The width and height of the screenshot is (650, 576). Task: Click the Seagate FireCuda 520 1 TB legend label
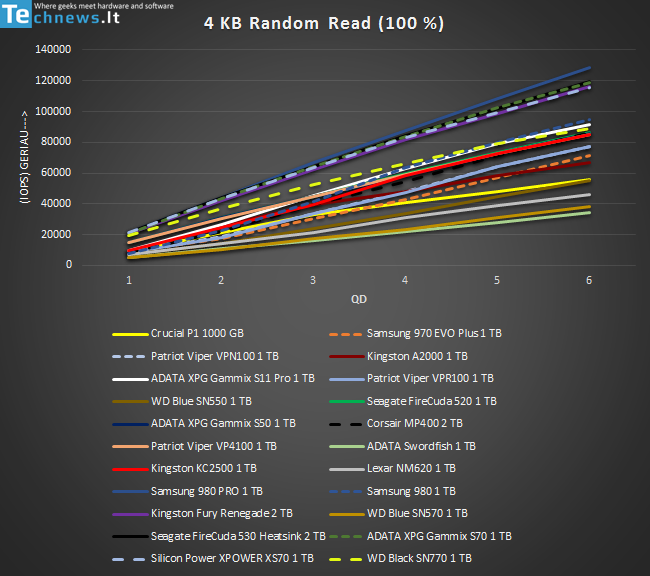pos(432,401)
